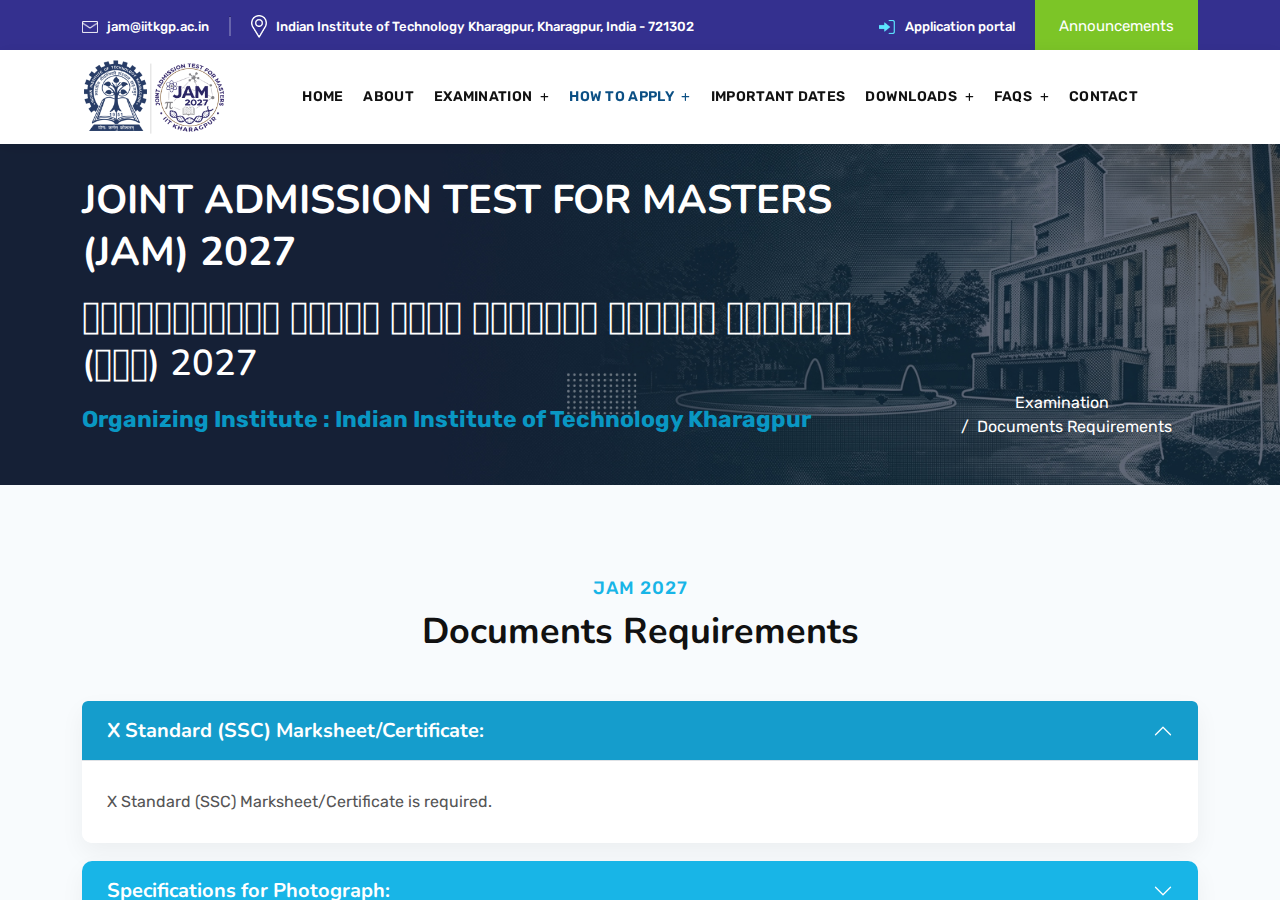Click the FAQs menu label
1280x900 pixels.
[x=1013, y=96]
